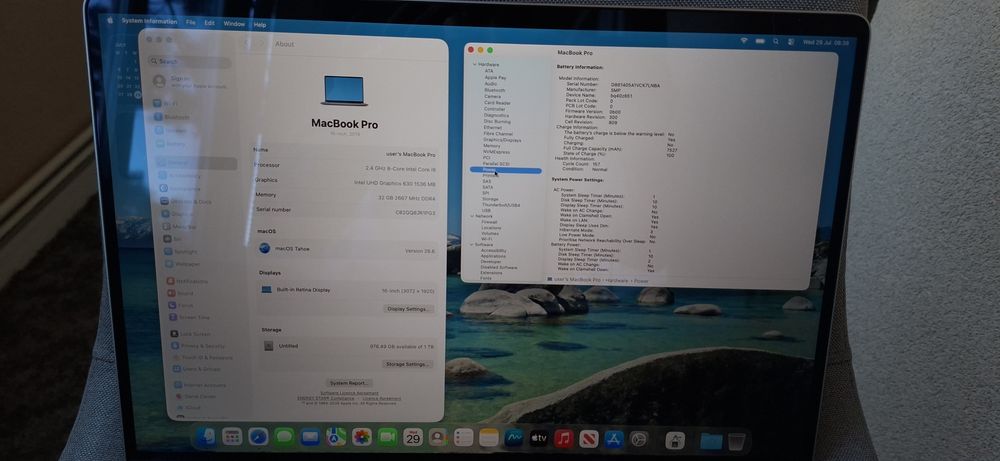Open News from the Dock
Image resolution: width=1000 pixels, height=461 pixels.
click(x=589, y=439)
